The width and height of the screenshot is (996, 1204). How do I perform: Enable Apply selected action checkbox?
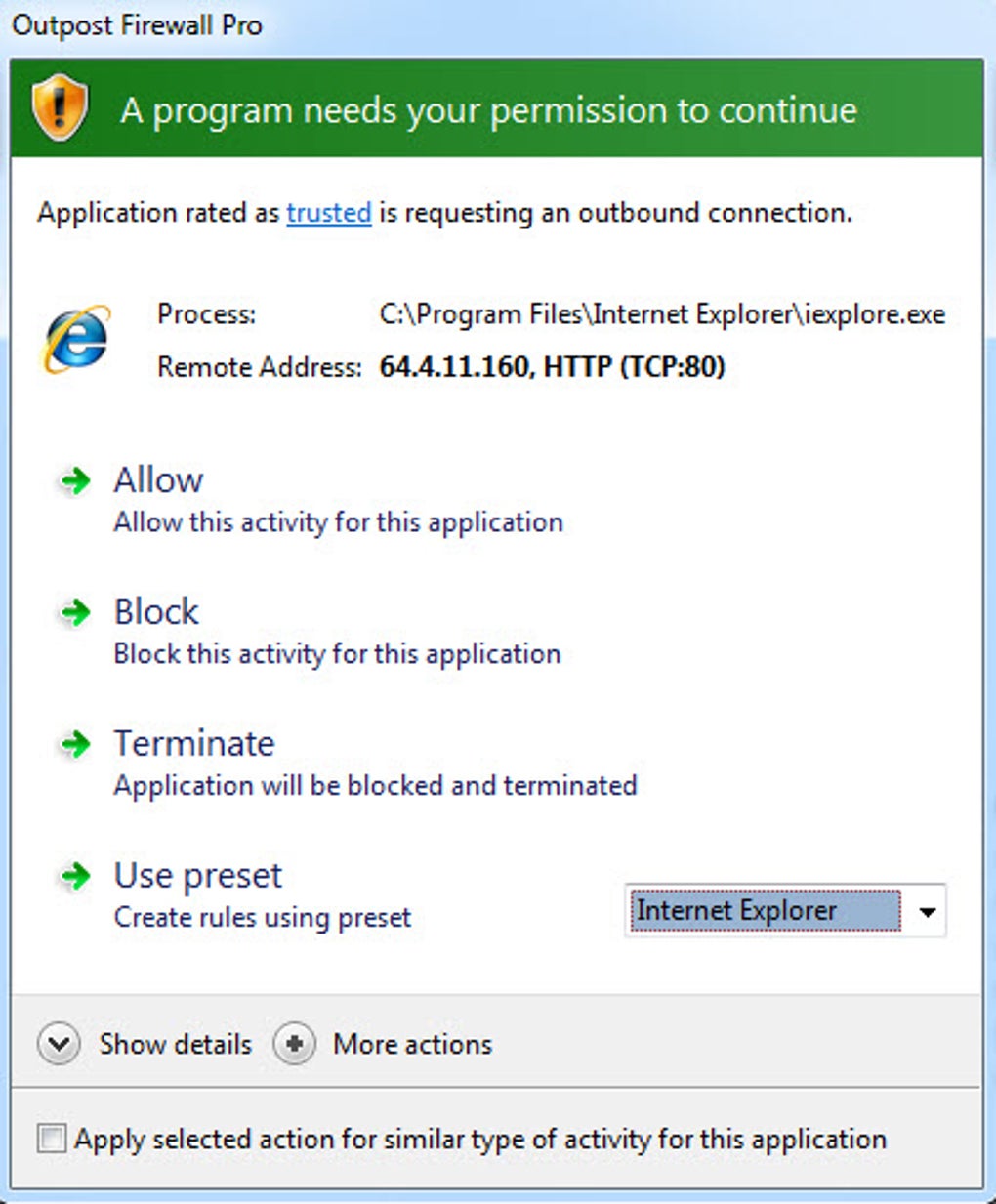(x=52, y=1139)
